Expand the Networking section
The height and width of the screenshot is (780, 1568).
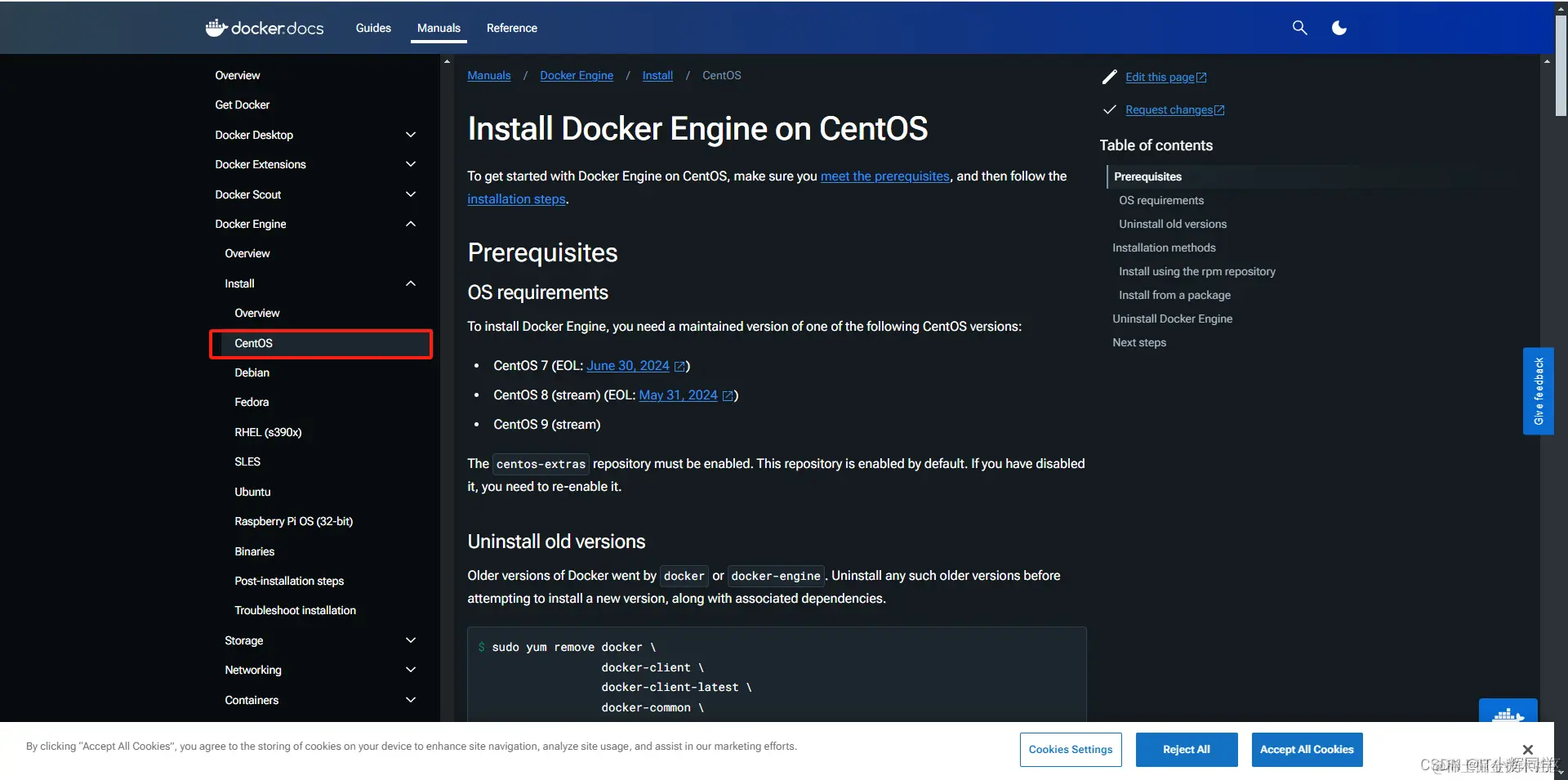[411, 670]
